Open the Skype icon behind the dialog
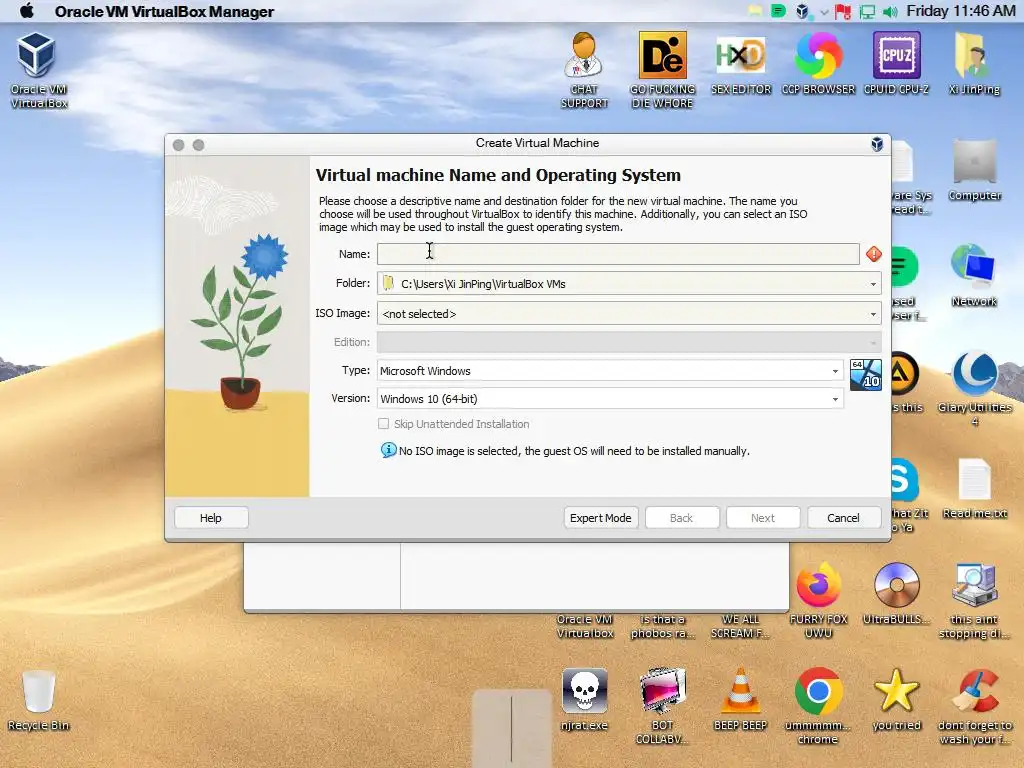The width and height of the screenshot is (1024, 768). click(904, 481)
